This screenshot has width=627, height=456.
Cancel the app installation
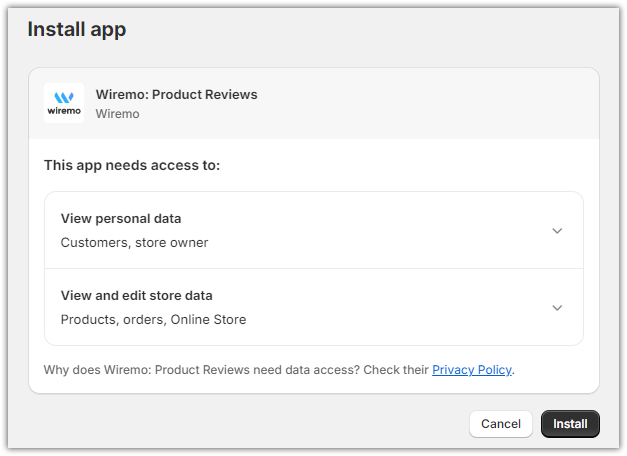tap(501, 424)
